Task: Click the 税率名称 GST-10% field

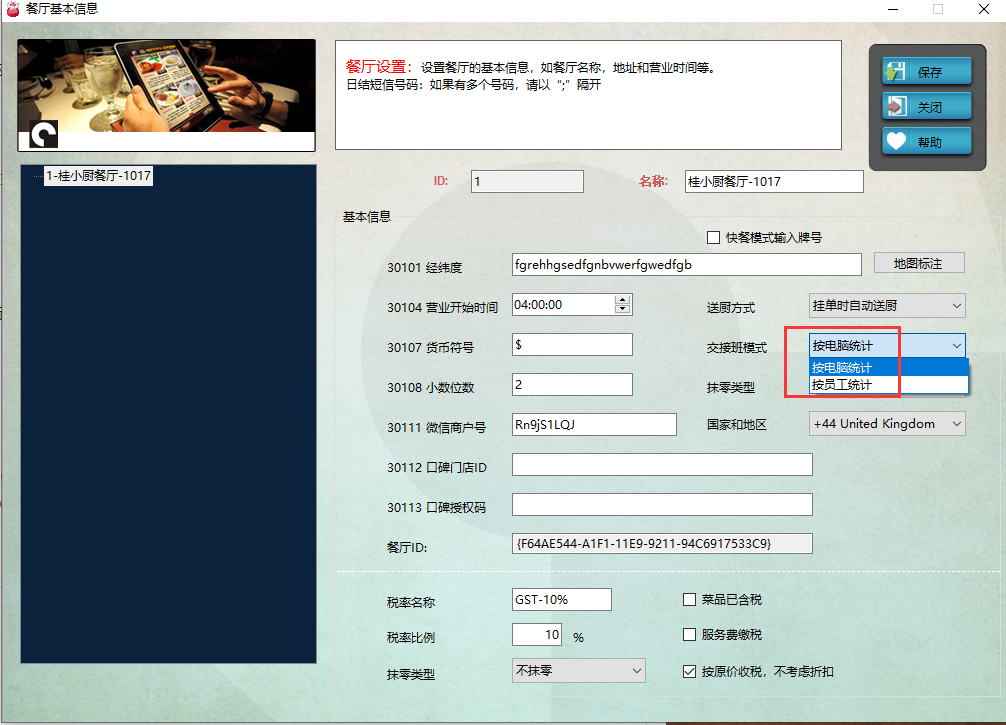Action: pyautogui.click(x=561, y=599)
